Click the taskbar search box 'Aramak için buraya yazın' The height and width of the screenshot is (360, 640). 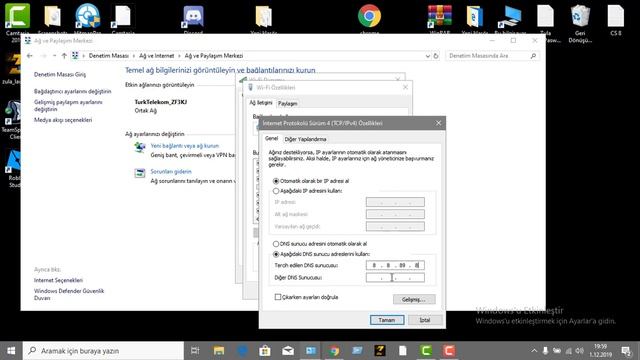point(103,351)
